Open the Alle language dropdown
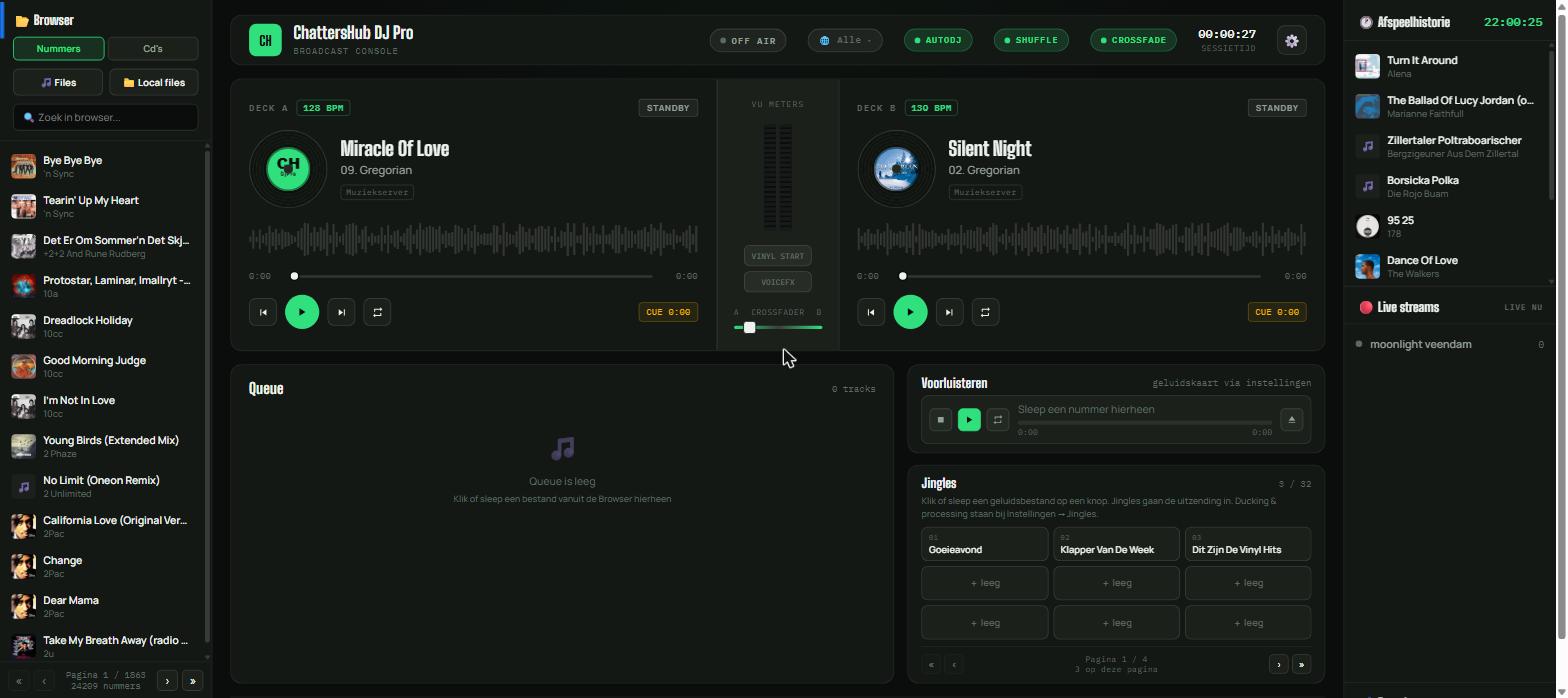Viewport: 1568px width, 698px height. [845, 41]
